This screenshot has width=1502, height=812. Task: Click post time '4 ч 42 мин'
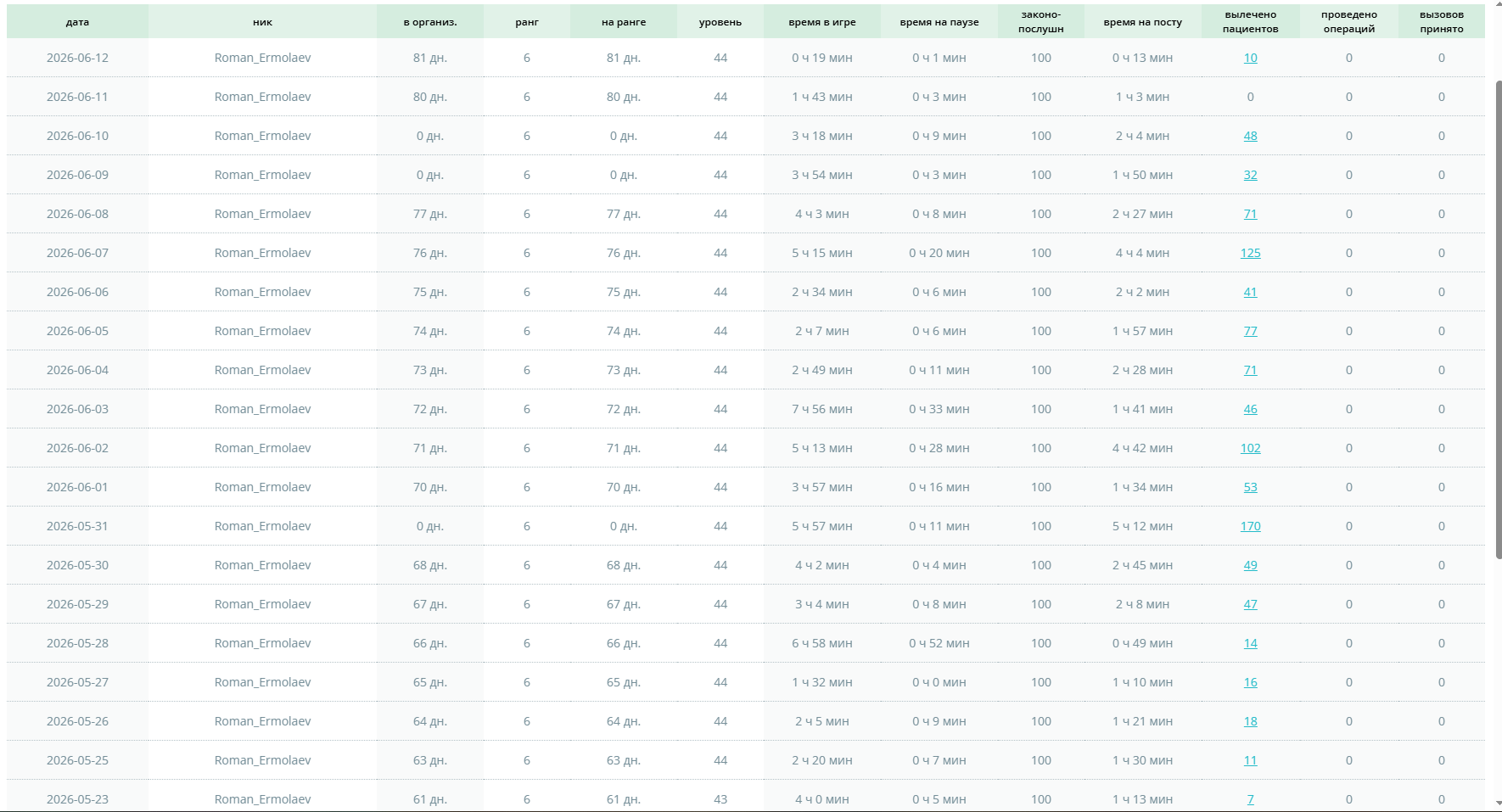pos(1143,448)
